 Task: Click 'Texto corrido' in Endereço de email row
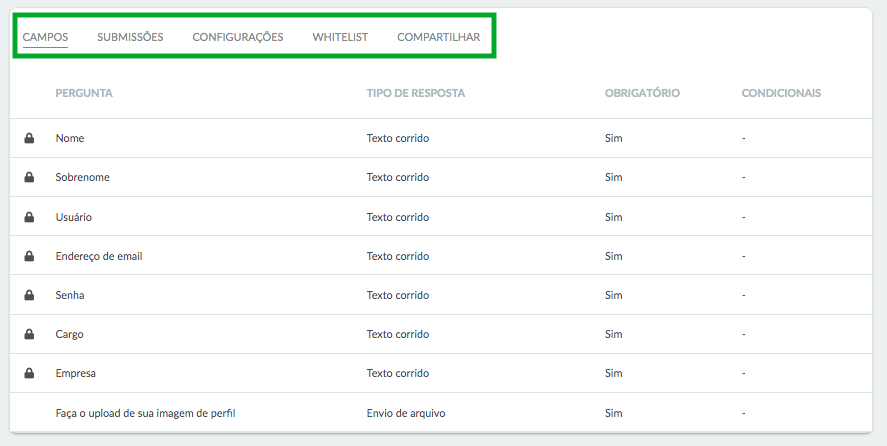point(398,256)
